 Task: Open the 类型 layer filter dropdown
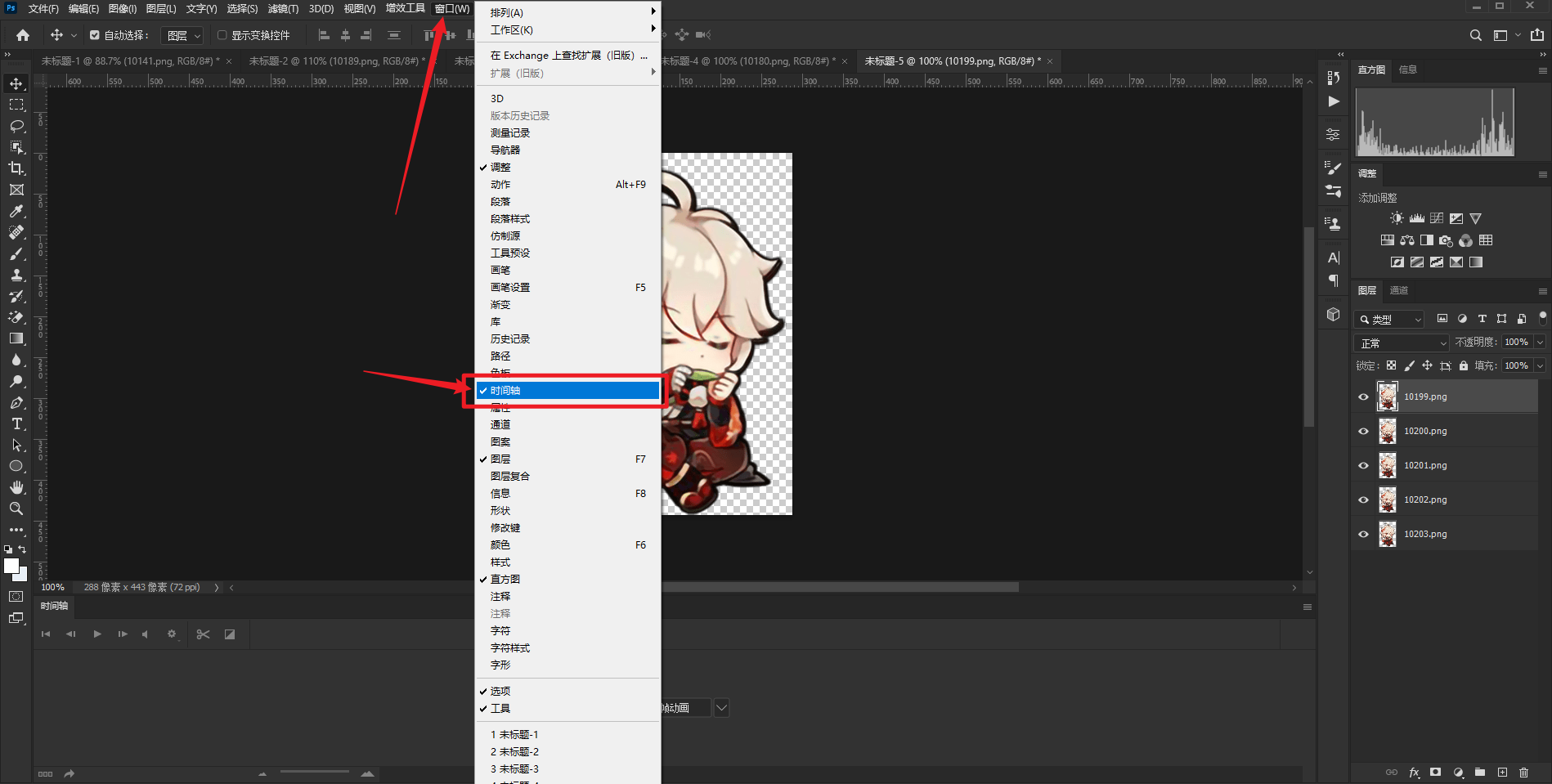pos(1389,319)
